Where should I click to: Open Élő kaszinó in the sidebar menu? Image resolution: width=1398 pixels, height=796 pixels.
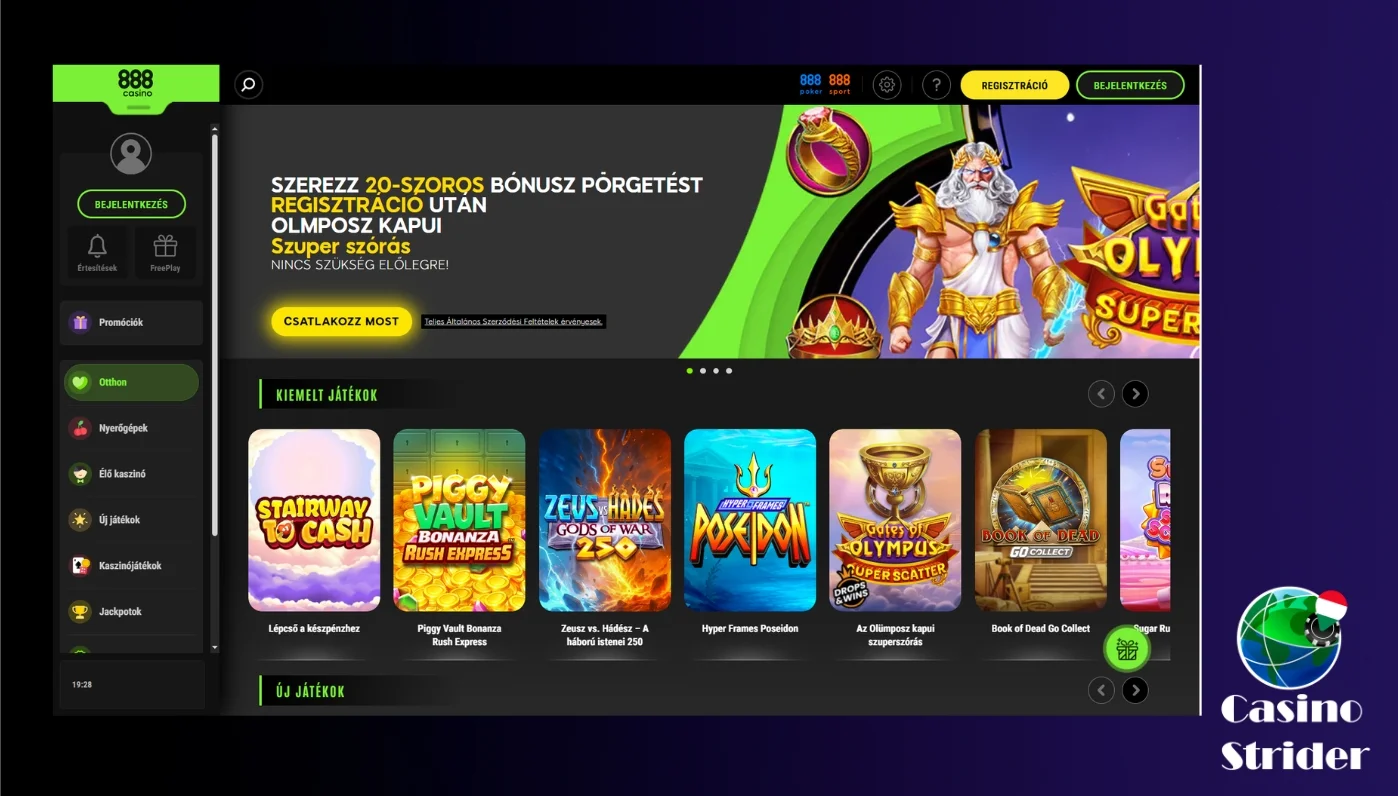(131, 474)
